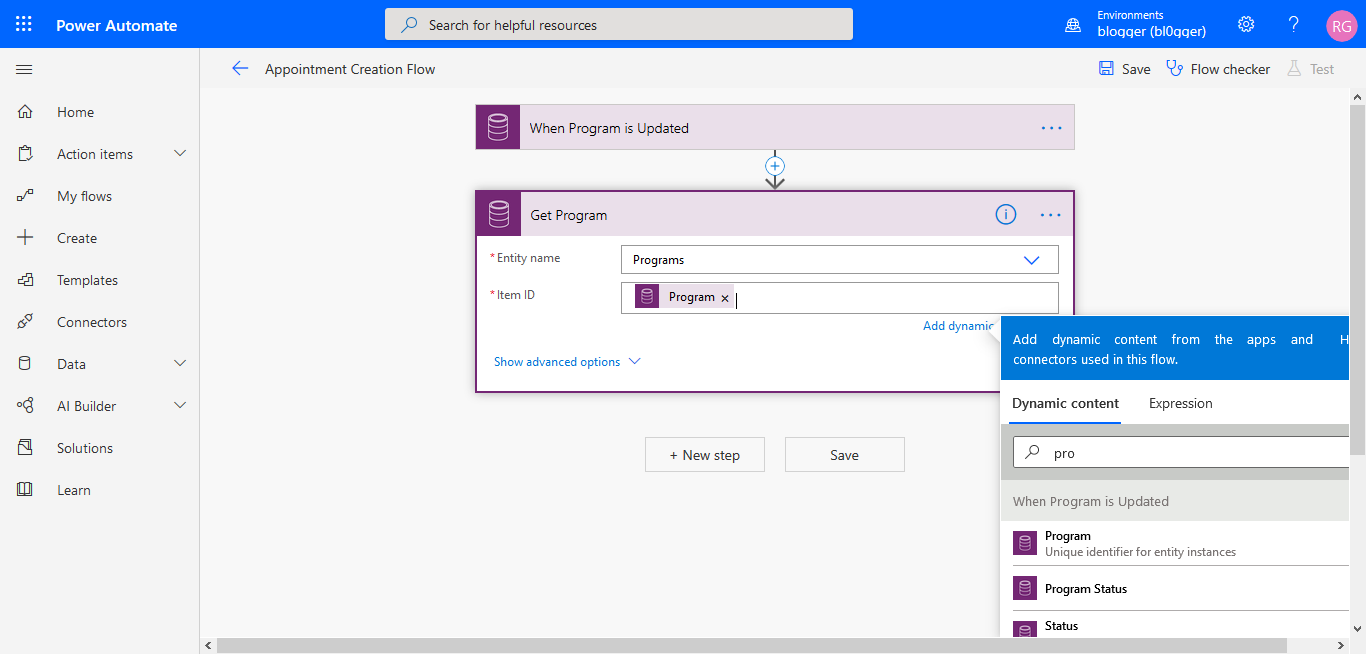Screen dimensions: 1366x654
Task: Click the + New step button
Action: [x=705, y=455]
